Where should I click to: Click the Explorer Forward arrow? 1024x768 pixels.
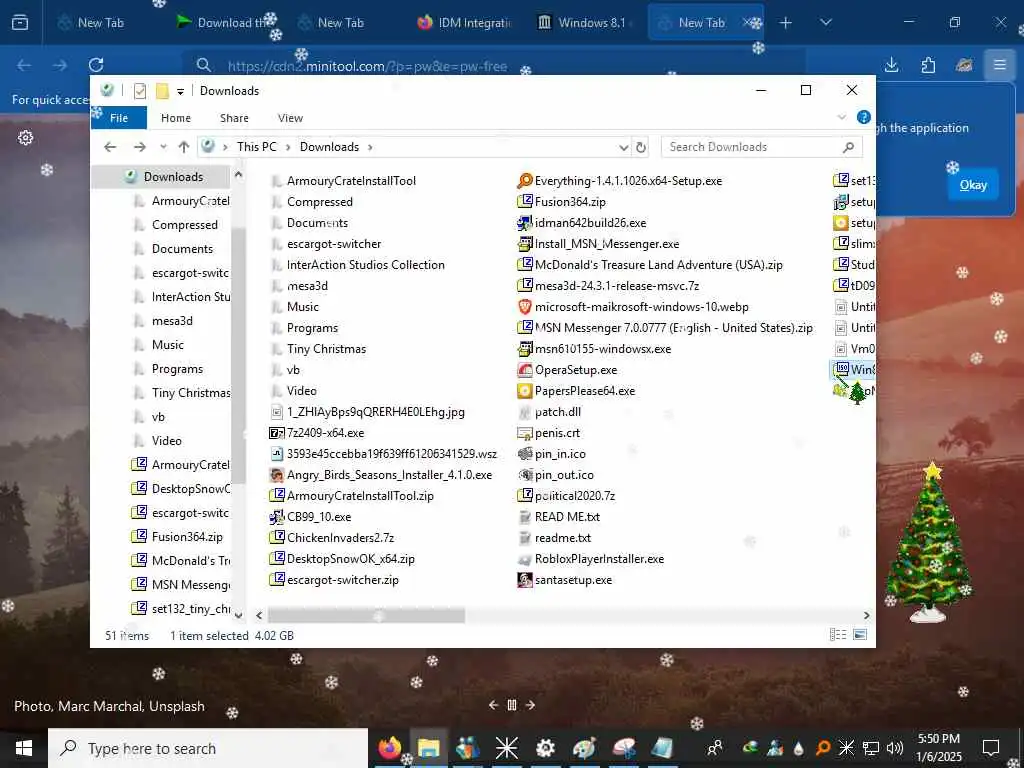tap(140, 147)
